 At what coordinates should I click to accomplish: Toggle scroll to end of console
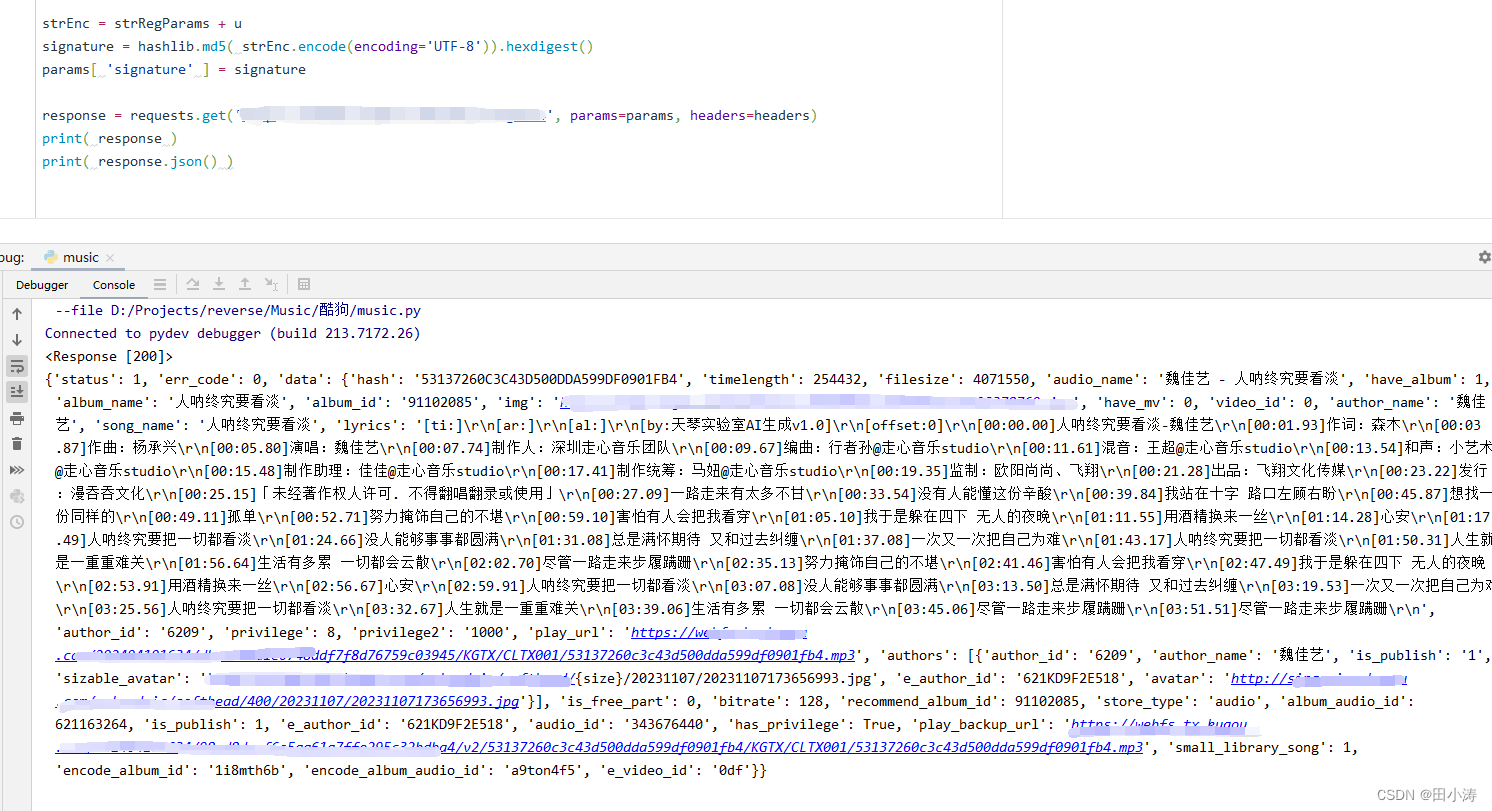coord(17,392)
